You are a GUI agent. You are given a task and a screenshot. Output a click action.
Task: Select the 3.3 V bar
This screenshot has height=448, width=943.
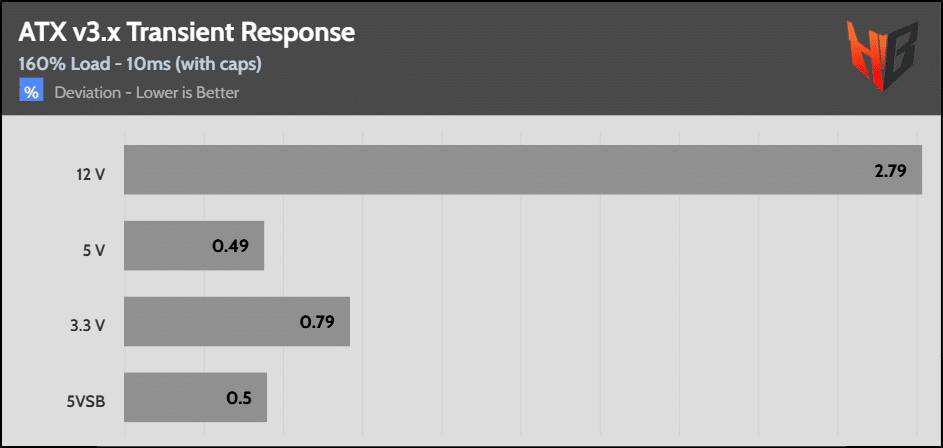click(237, 321)
